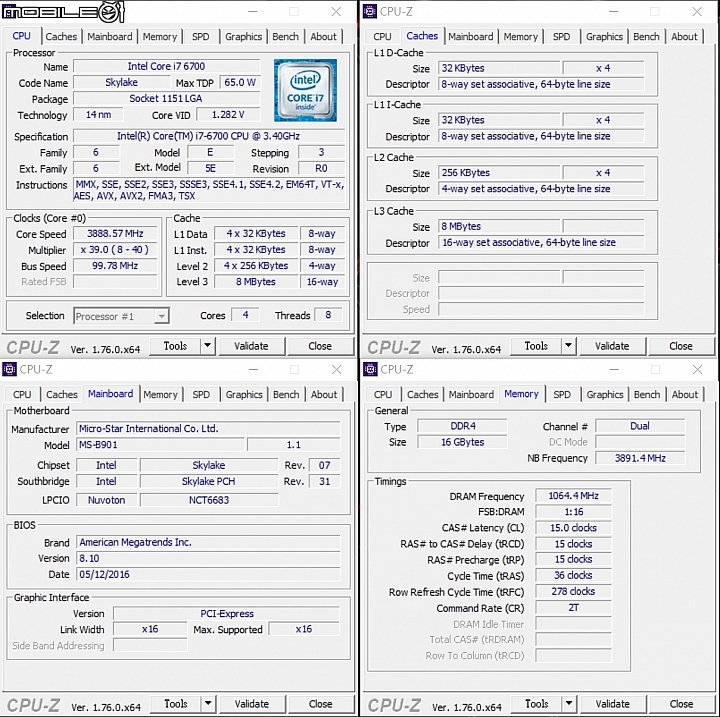The image size is (720, 717).
Task: Click the Core Speed value 3888.57 MHz
Action: coord(115,233)
